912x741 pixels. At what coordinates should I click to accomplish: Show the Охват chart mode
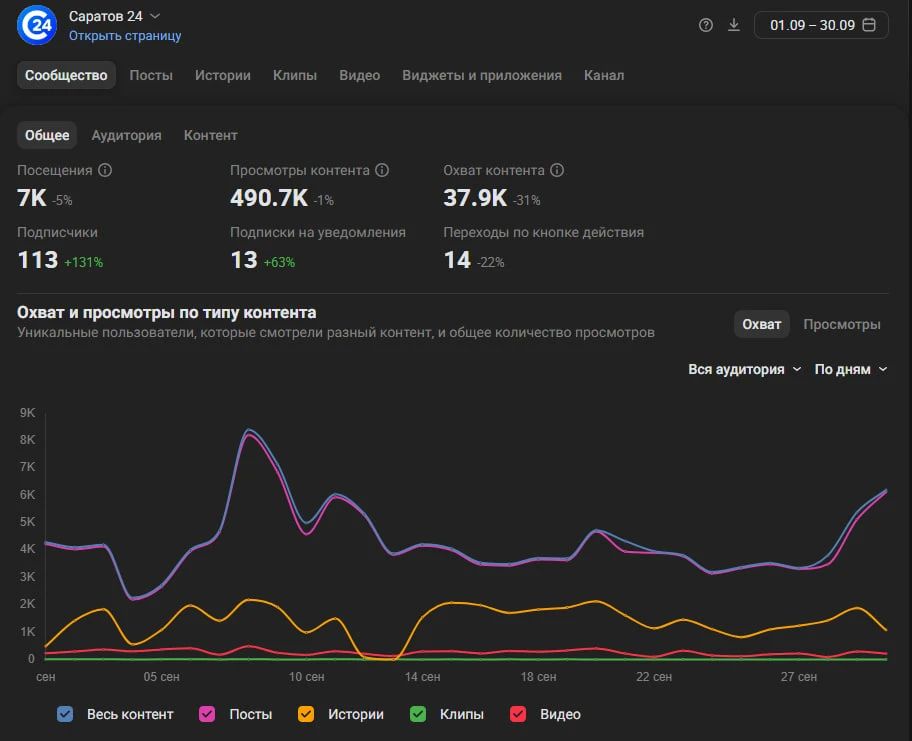761,324
